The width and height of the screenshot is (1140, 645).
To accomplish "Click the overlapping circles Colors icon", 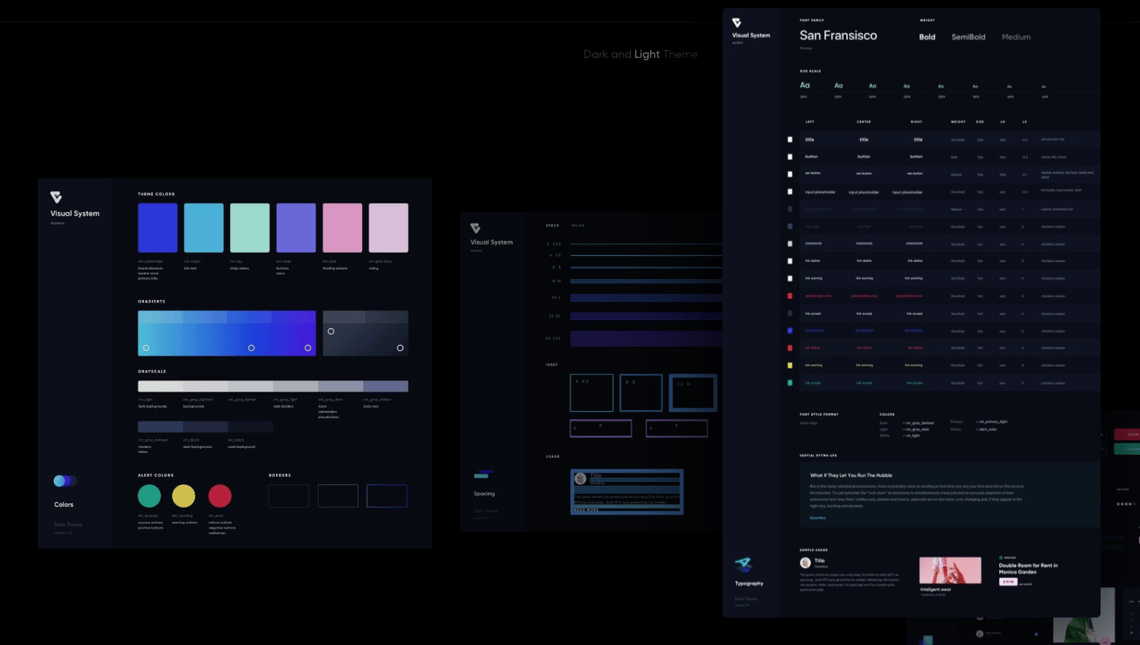I will [65, 481].
